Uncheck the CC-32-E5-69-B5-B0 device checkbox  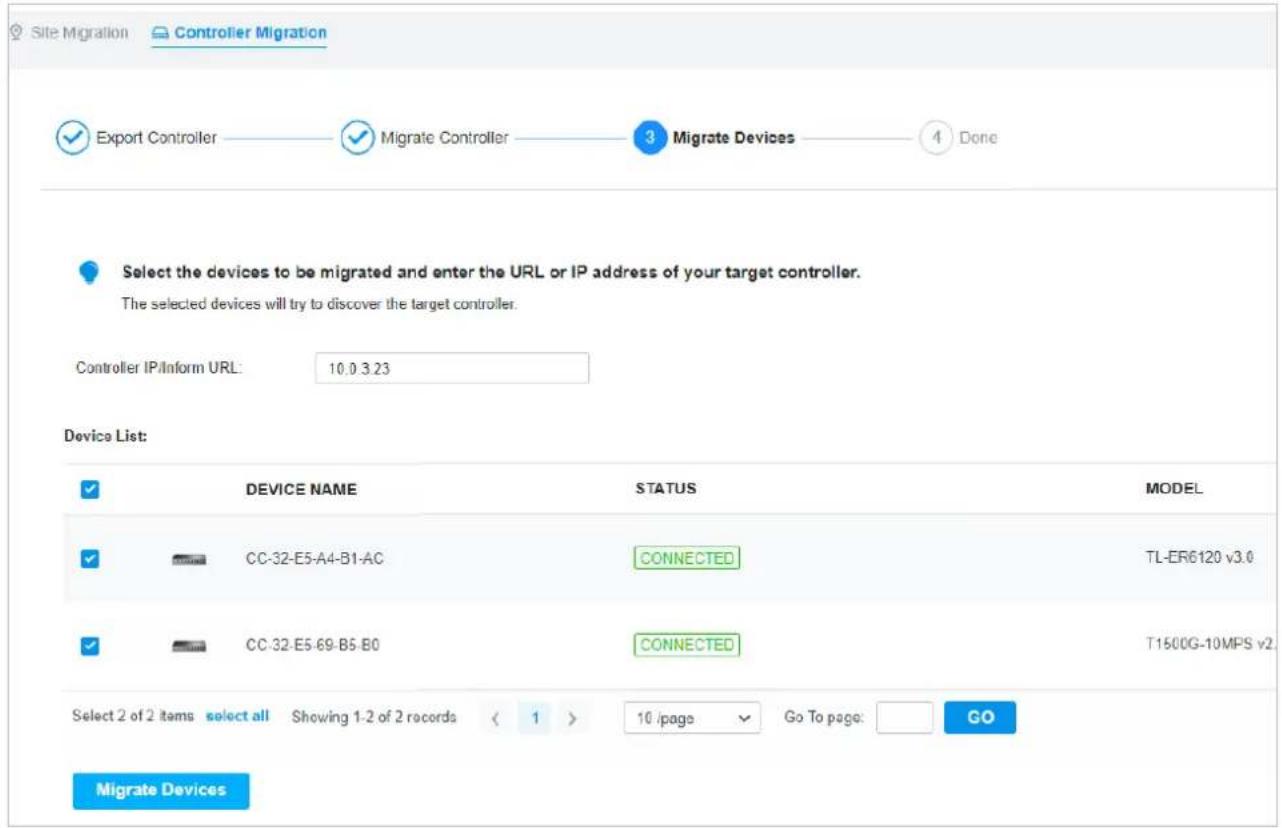click(x=89, y=646)
